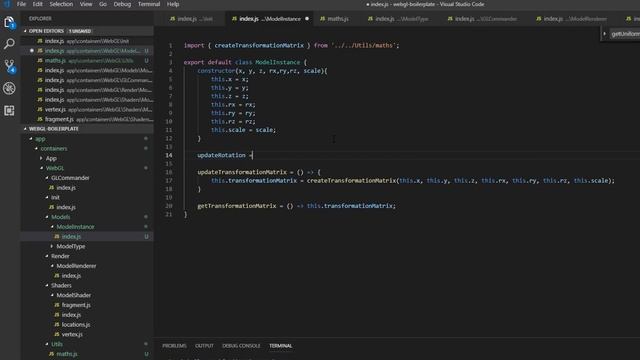Select maths.js in Open Editors list
This screenshot has height=360, width=640.
tap(87, 60)
